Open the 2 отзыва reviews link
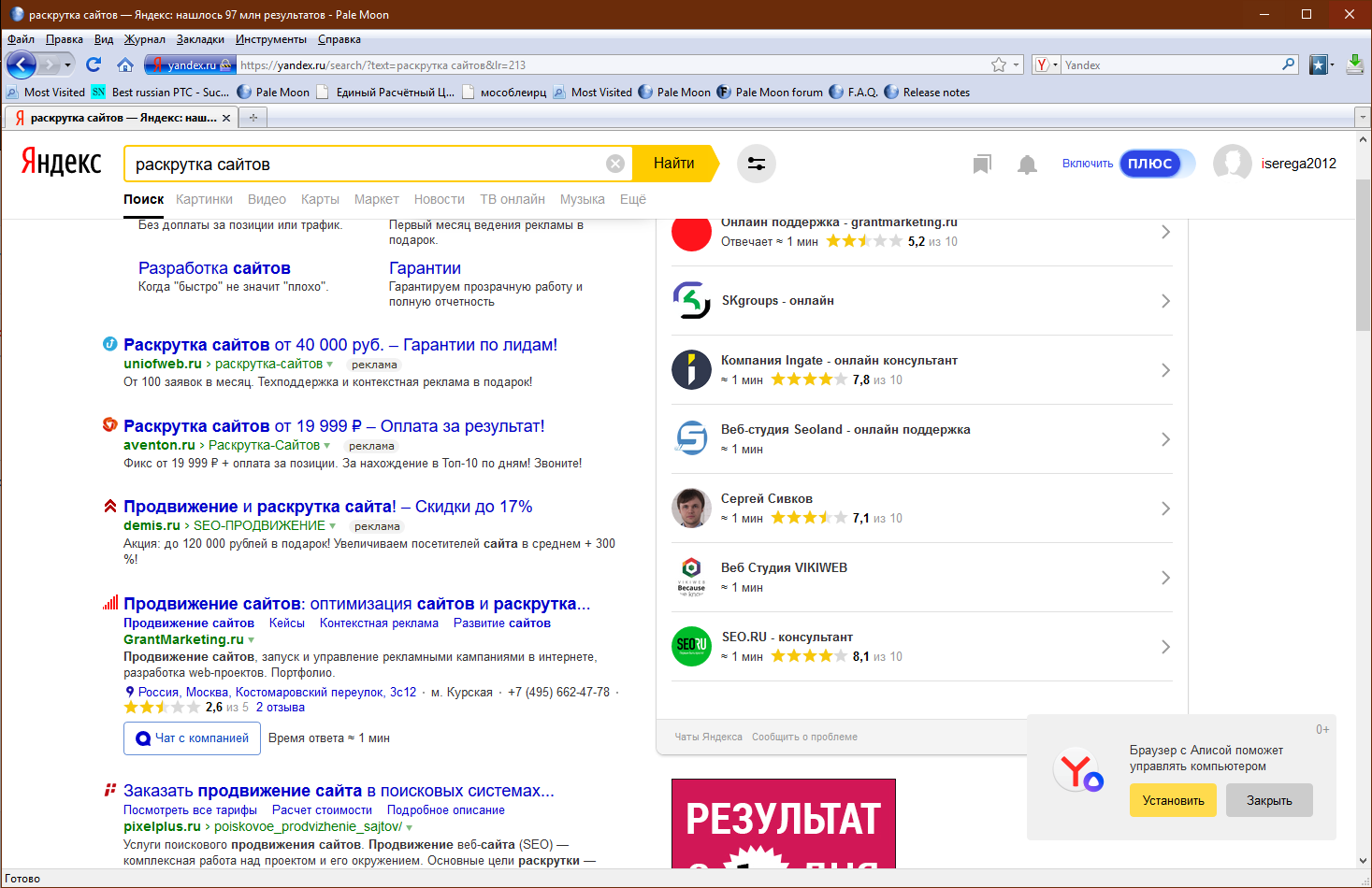The width and height of the screenshot is (1372, 888). (281, 708)
